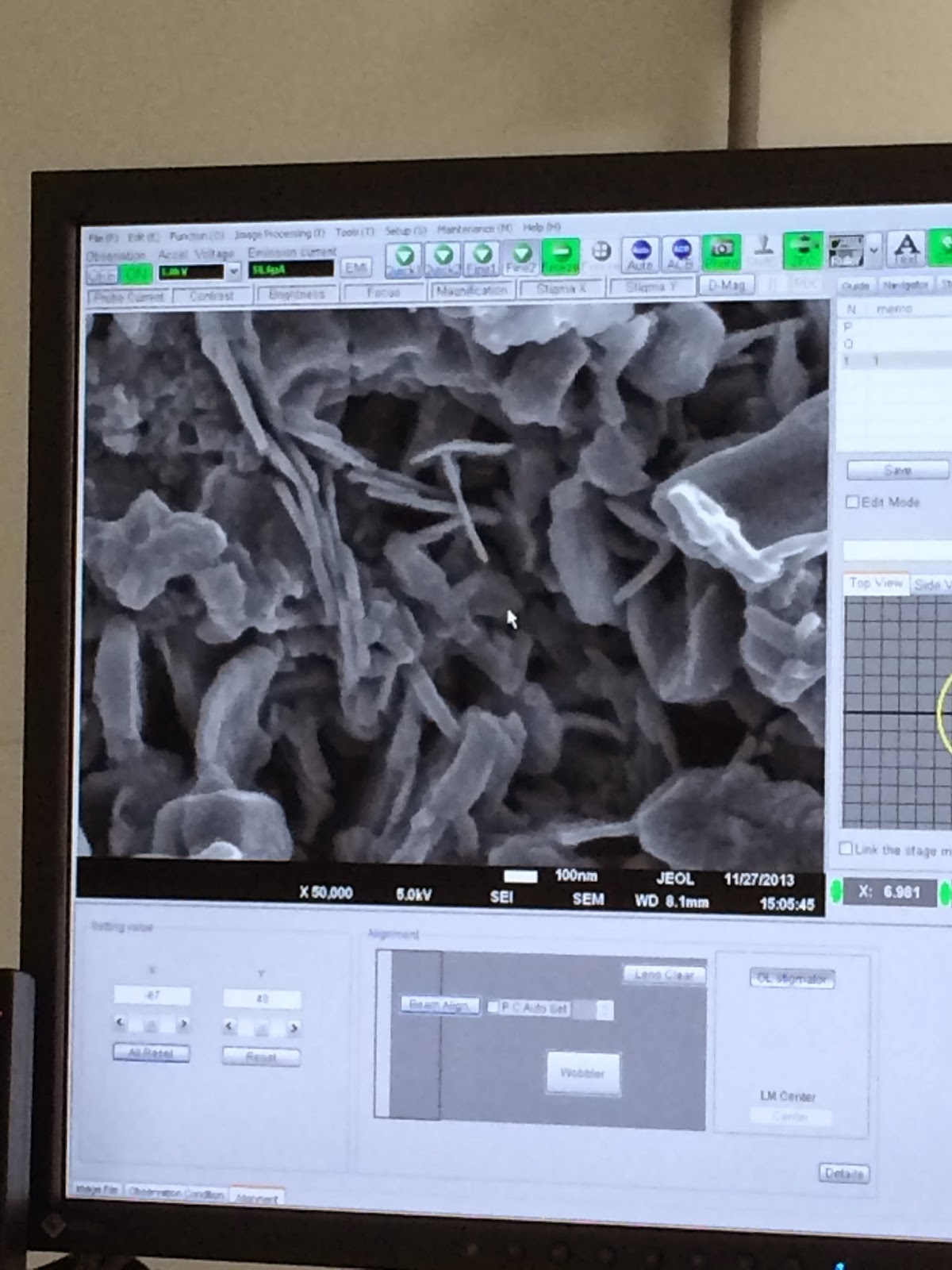Click the stamp icon in the toolbar
The height and width of the screenshot is (1270, 952).
(762, 251)
